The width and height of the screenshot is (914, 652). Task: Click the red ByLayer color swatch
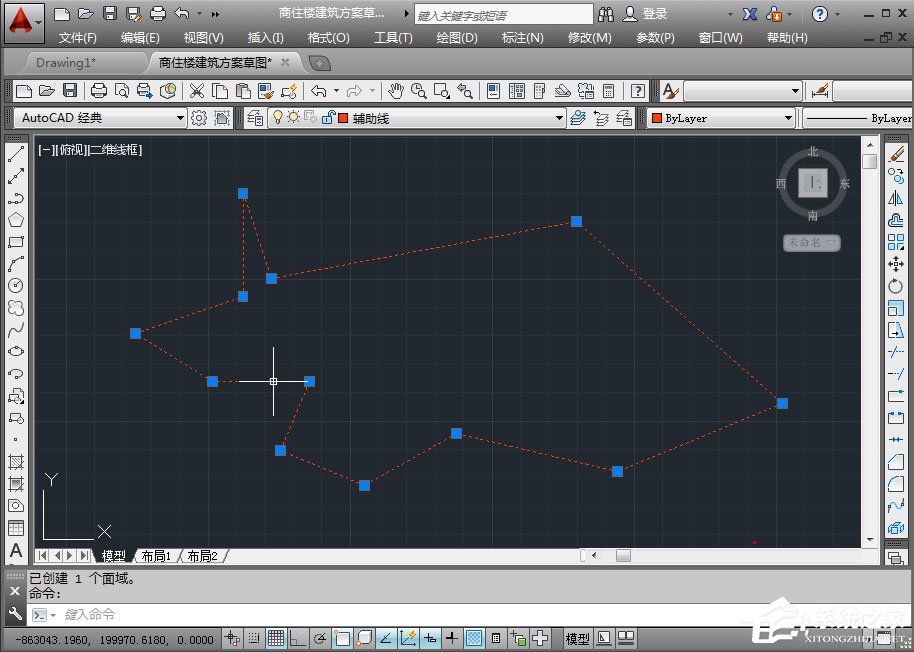pos(657,118)
